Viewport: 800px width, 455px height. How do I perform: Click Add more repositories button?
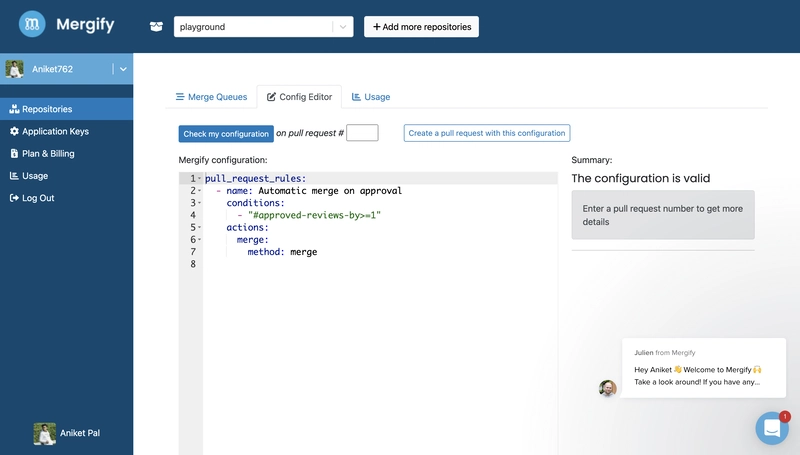coord(421,27)
